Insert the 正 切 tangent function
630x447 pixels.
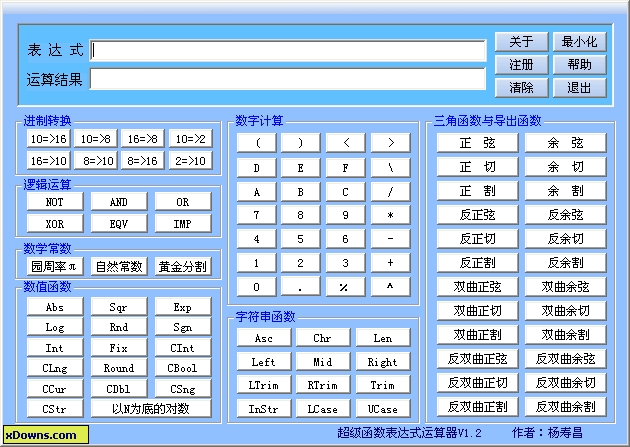pyautogui.click(x=477, y=167)
